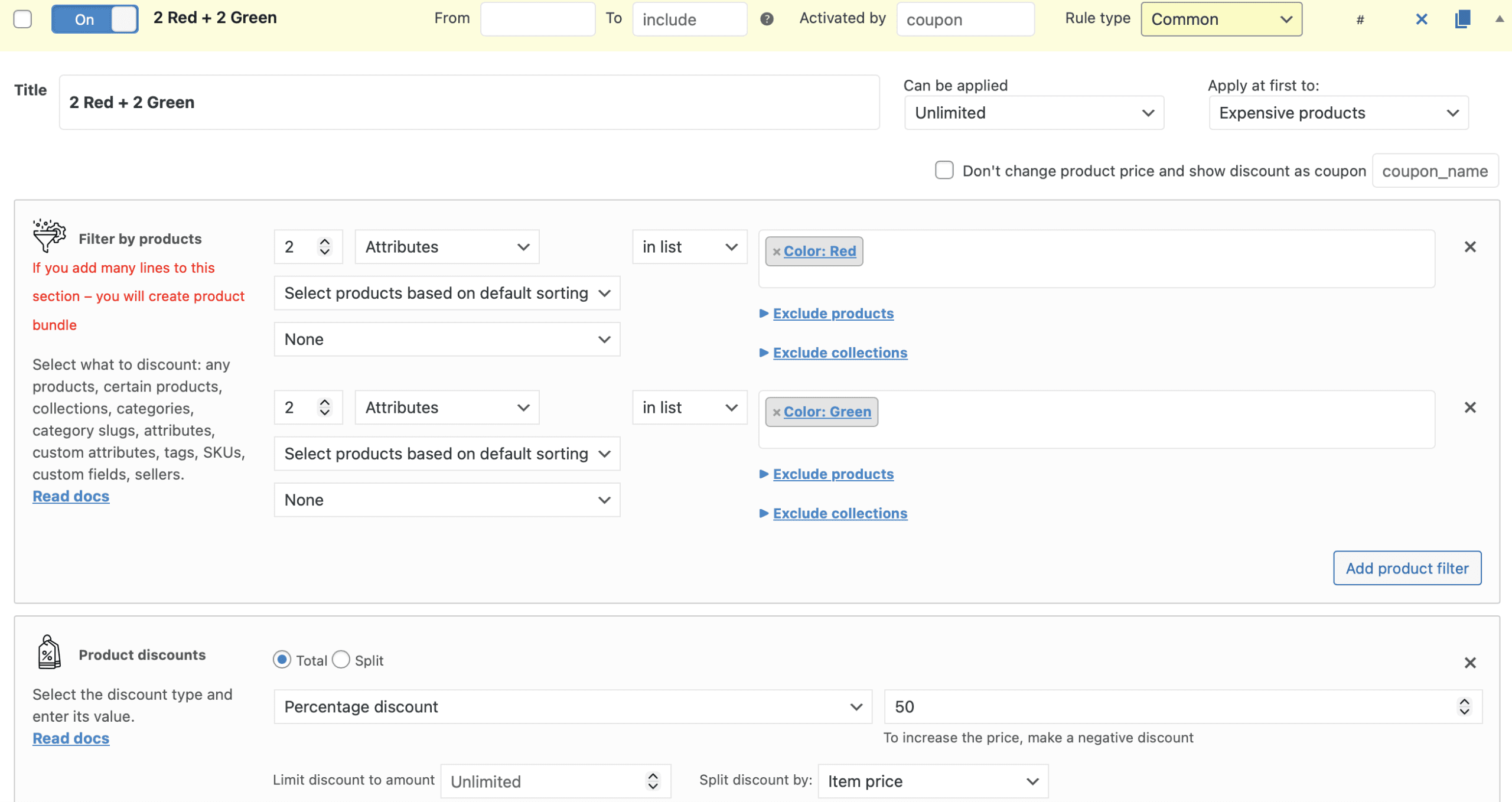Click the Add product filter button
Screen dimensions: 1512x802
pos(1406,568)
